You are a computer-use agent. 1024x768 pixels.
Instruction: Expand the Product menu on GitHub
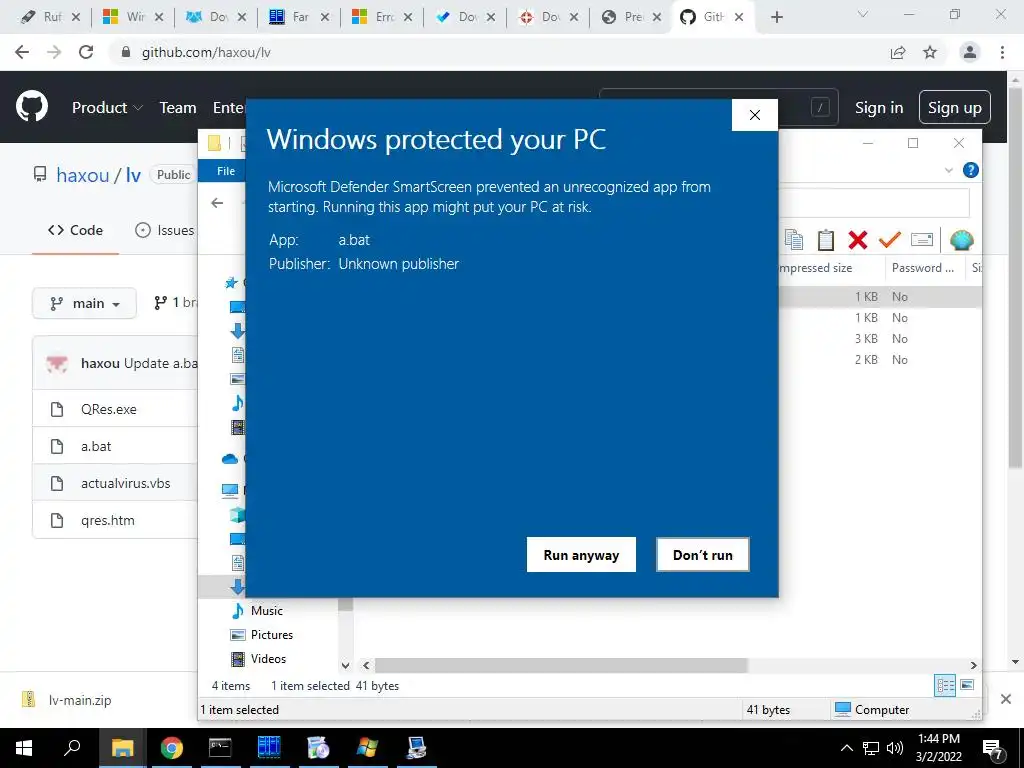(x=107, y=108)
